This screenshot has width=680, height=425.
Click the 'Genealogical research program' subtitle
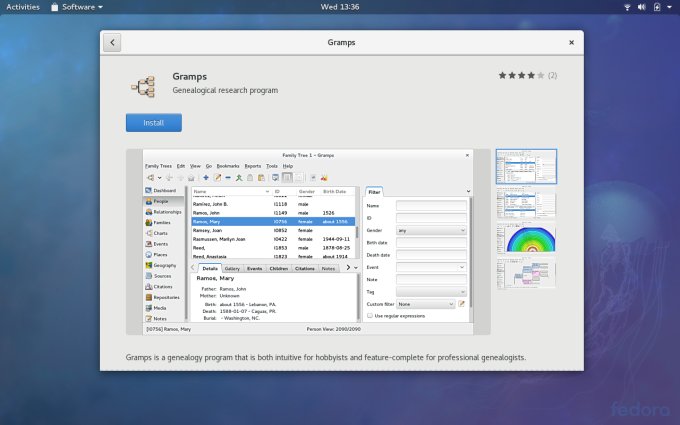pyautogui.click(x=225, y=90)
